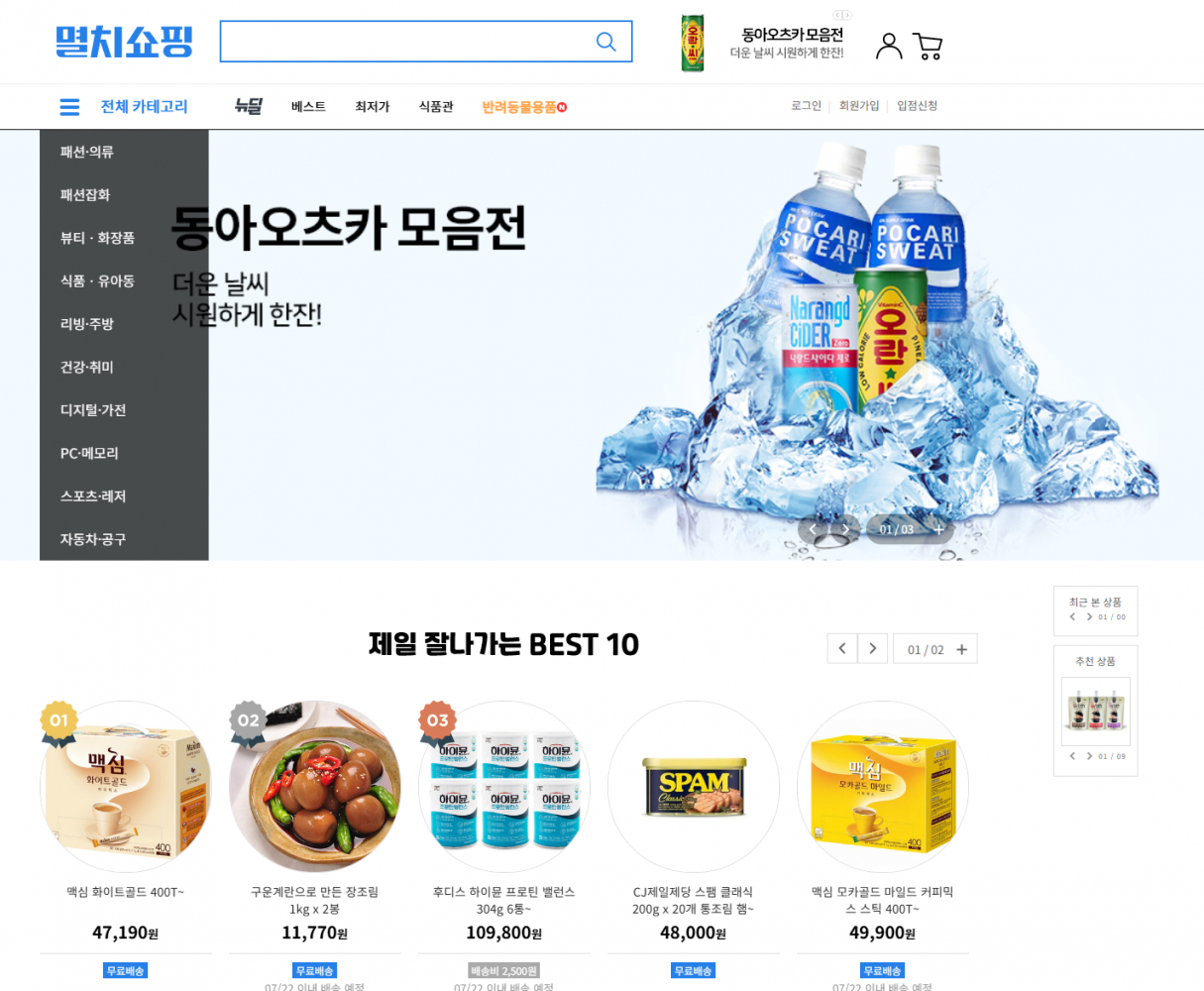Viewport: 1204px width, 991px height.
Task: Open the 식품관 menu tab
Action: (x=436, y=107)
